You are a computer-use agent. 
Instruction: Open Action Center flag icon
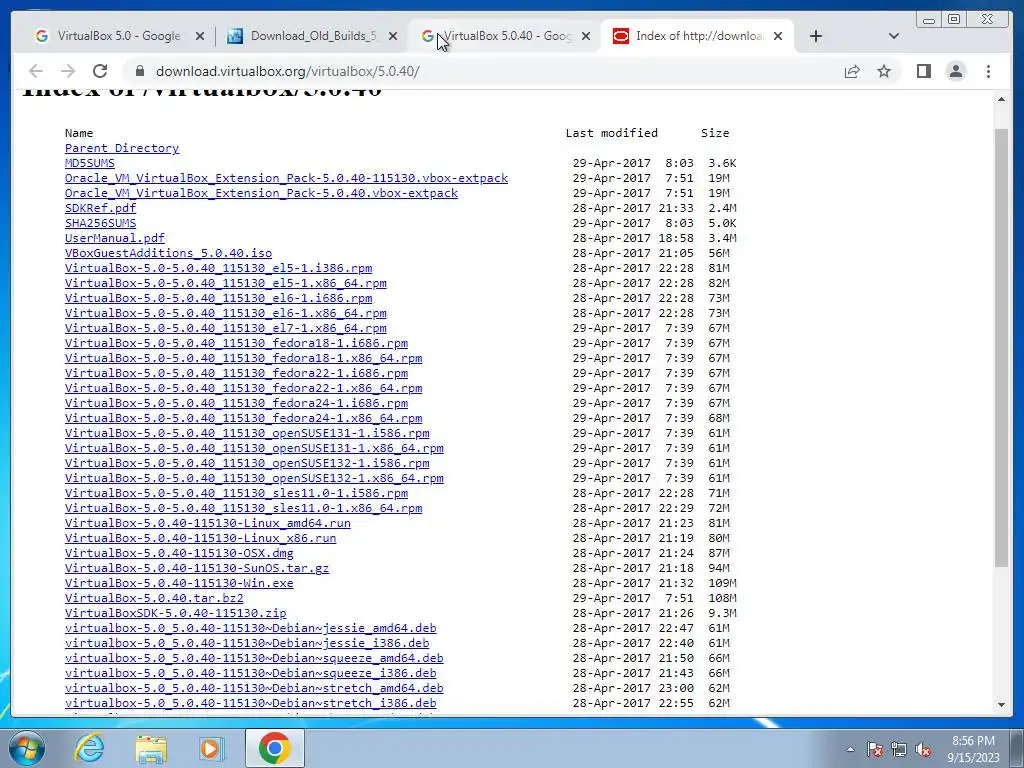pyautogui.click(x=874, y=749)
